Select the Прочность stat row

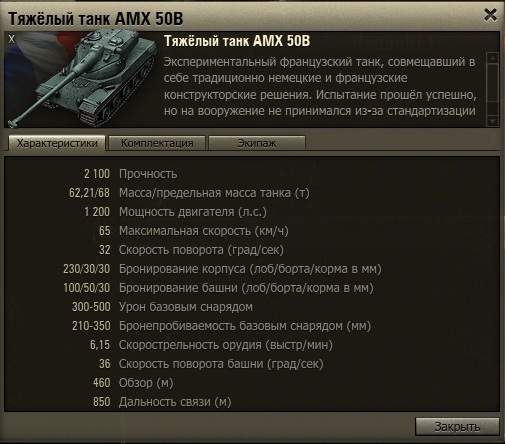point(130,174)
